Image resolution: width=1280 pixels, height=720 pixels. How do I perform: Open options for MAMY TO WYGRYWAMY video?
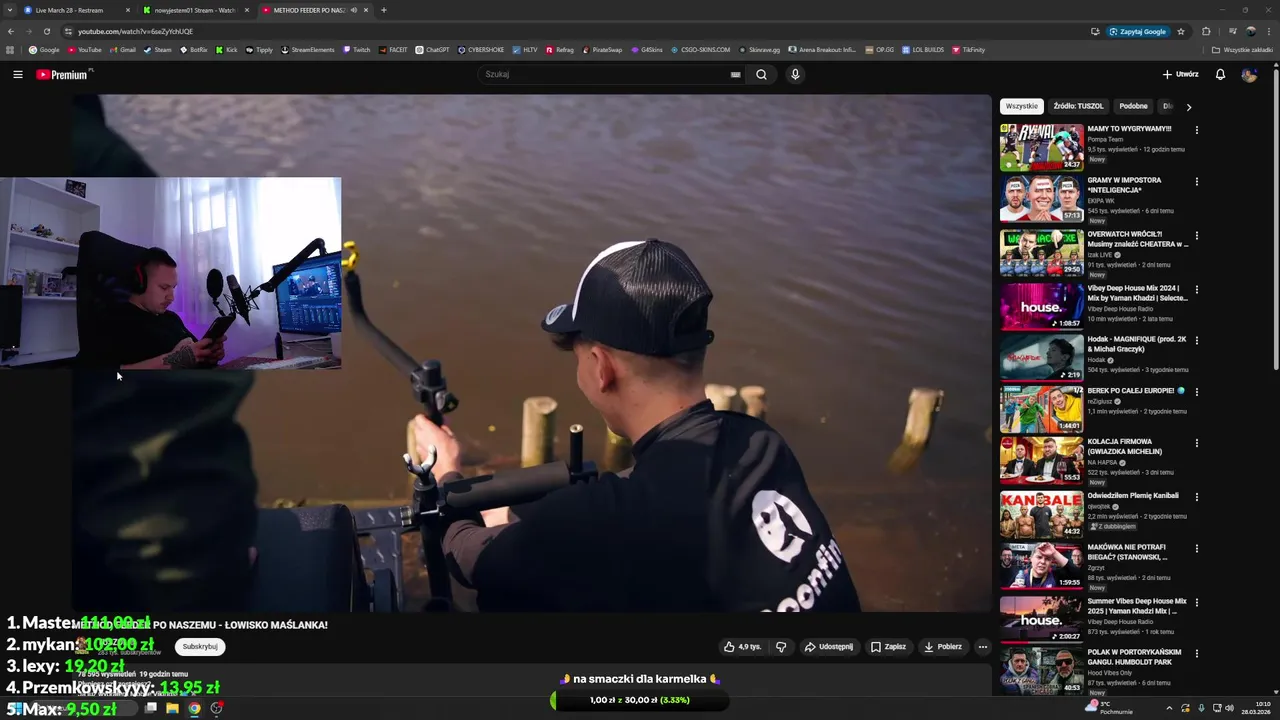point(1196,129)
